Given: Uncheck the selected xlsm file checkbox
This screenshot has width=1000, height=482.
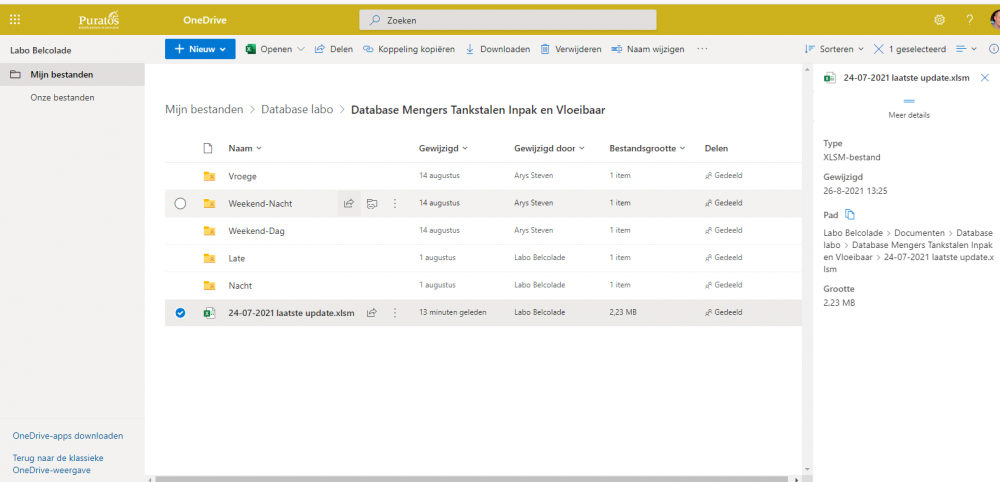Looking at the screenshot, I should [x=180, y=313].
